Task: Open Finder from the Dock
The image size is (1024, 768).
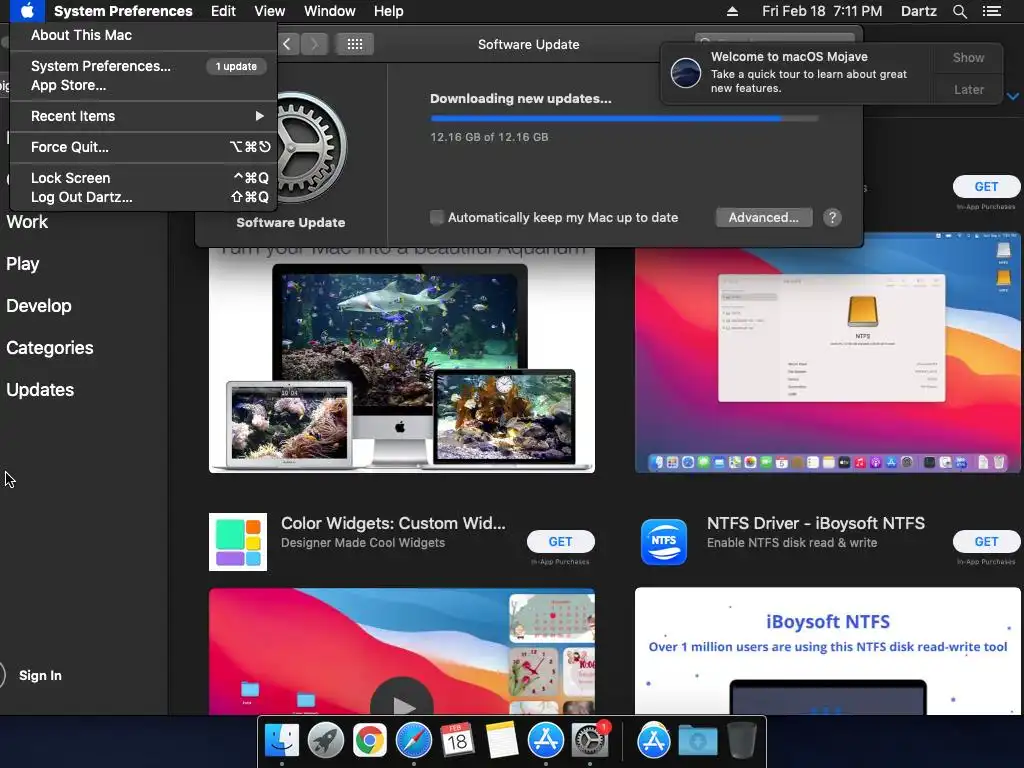Action: 281,741
